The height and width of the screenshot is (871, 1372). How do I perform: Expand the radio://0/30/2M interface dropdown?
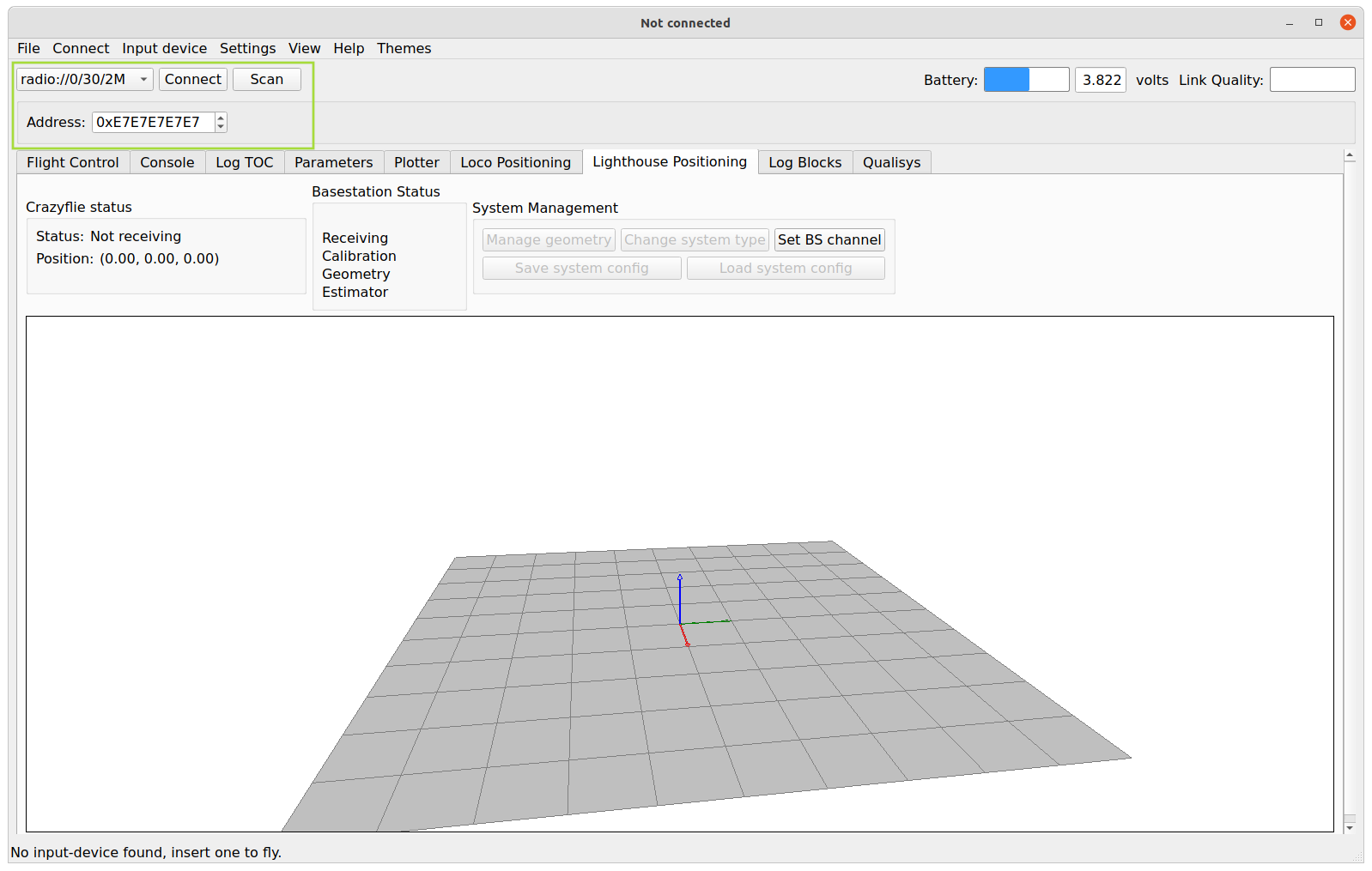[85, 79]
